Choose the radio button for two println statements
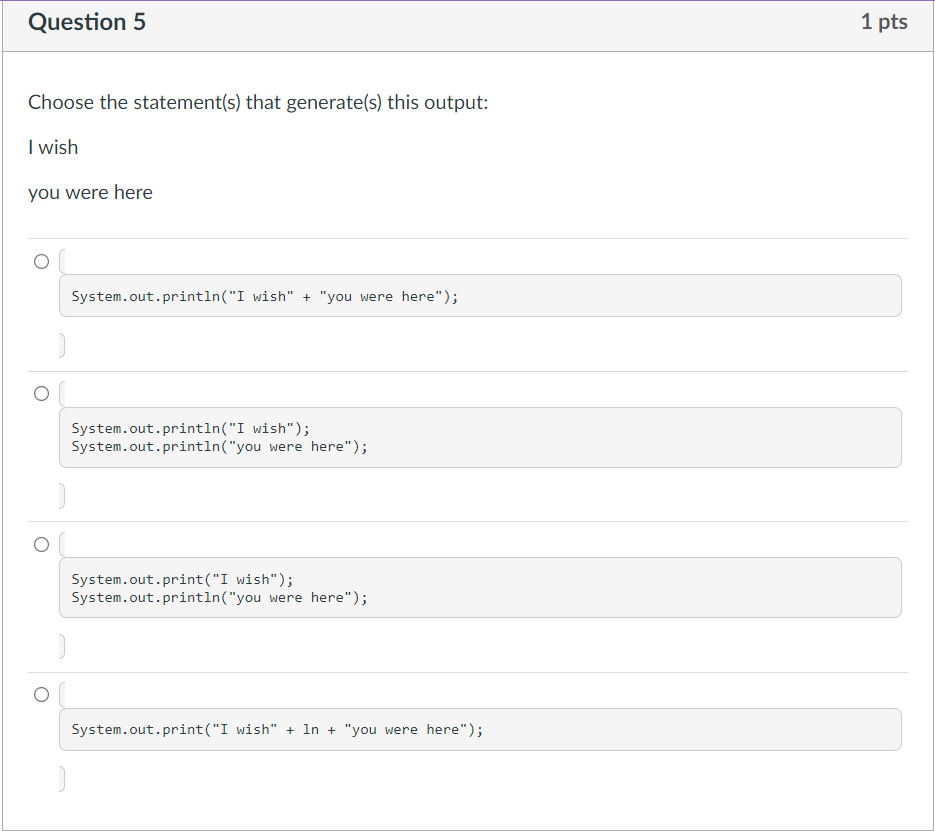Image resolution: width=935 pixels, height=831 pixels. pos(41,394)
